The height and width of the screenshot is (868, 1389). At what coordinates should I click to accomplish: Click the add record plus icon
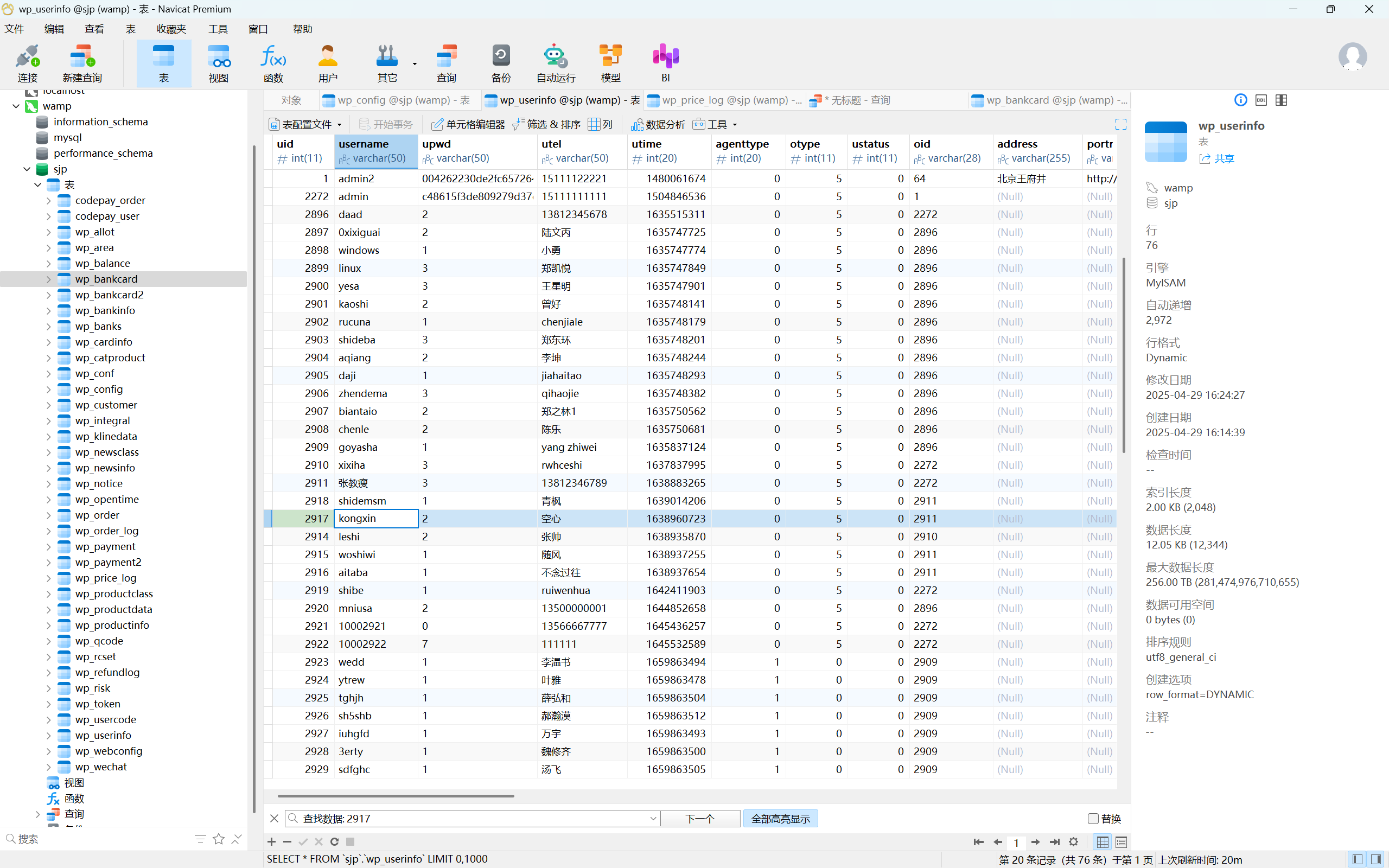pyautogui.click(x=271, y=841)
